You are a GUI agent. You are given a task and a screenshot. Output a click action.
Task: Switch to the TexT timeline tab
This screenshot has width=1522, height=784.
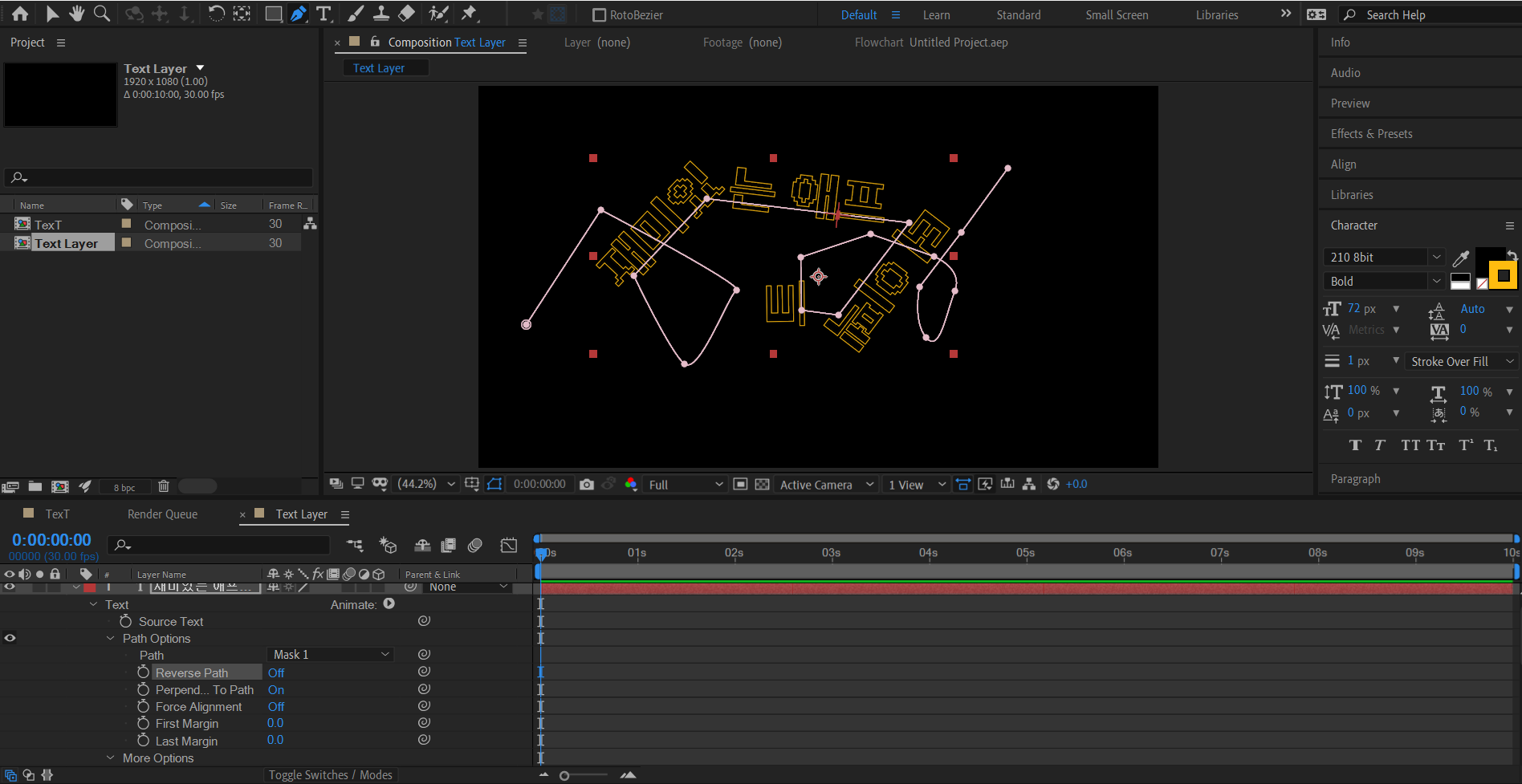coord(57,514)
